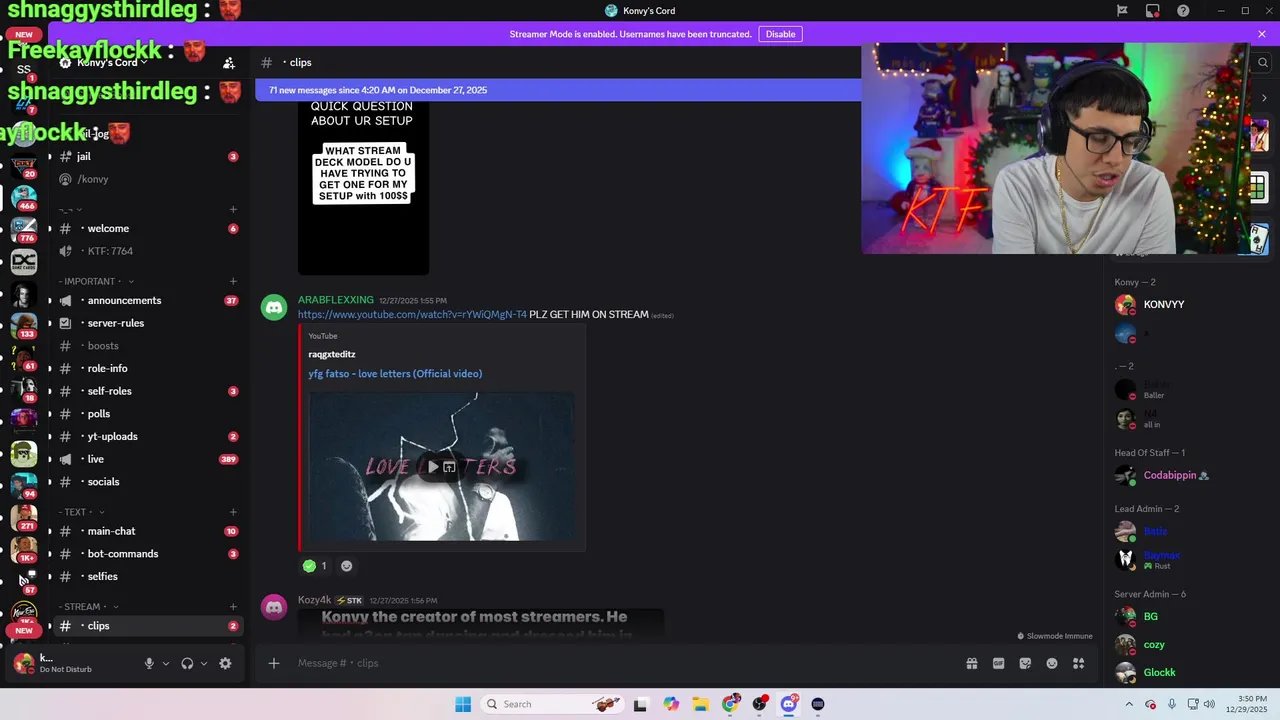Open File Explorer from taskbar

click(700, 704)
